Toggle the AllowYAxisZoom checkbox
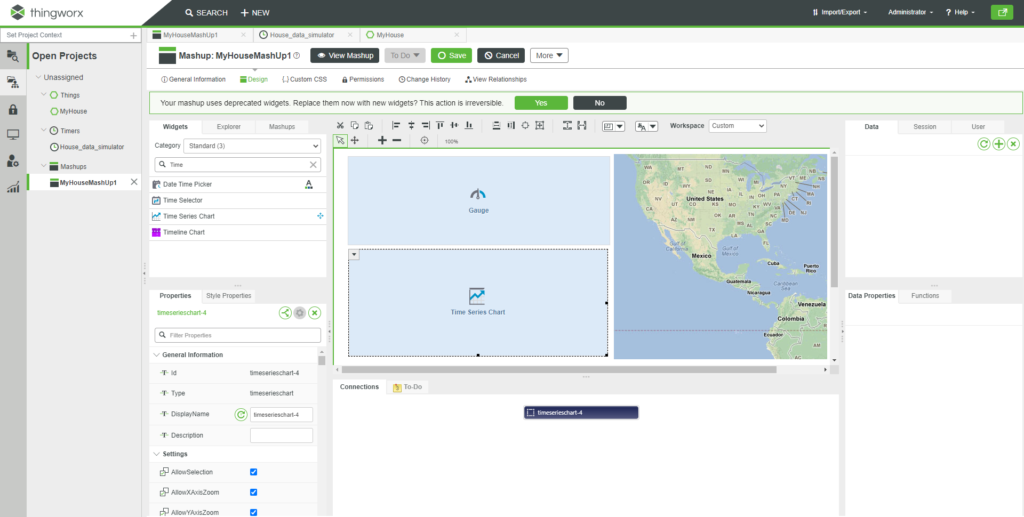The width and height of the screenshot is (1024, 517). pos(253,512)
